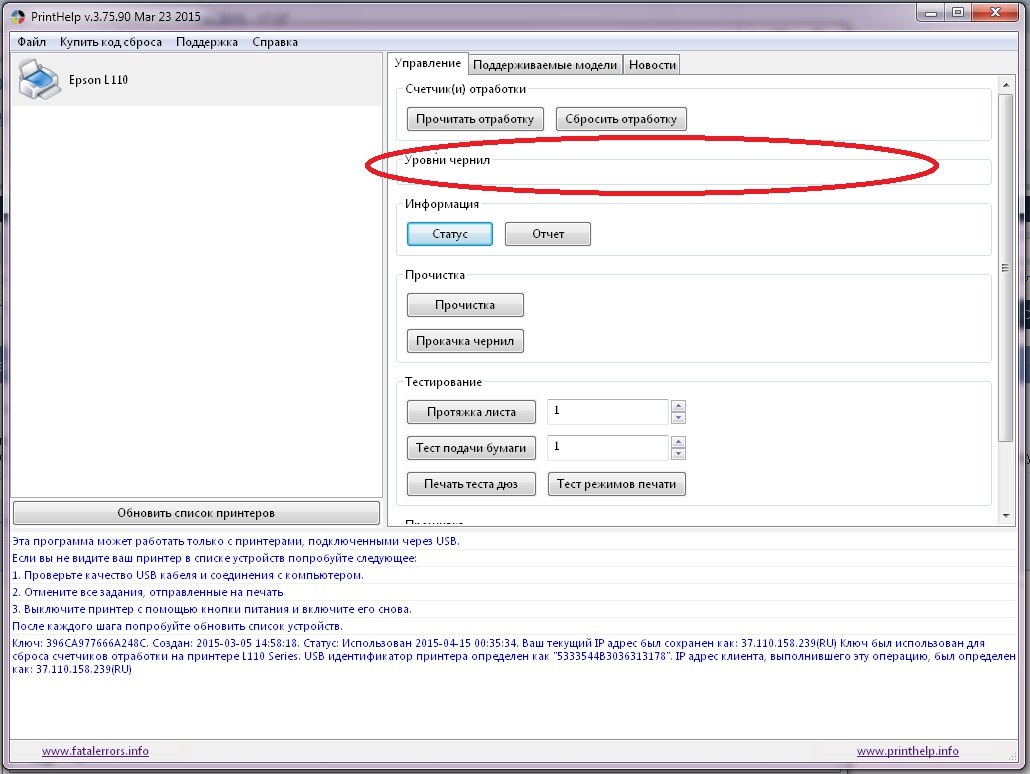
Task: Click the control panel scrollbar down arrow
Action: click(1006, 516)
